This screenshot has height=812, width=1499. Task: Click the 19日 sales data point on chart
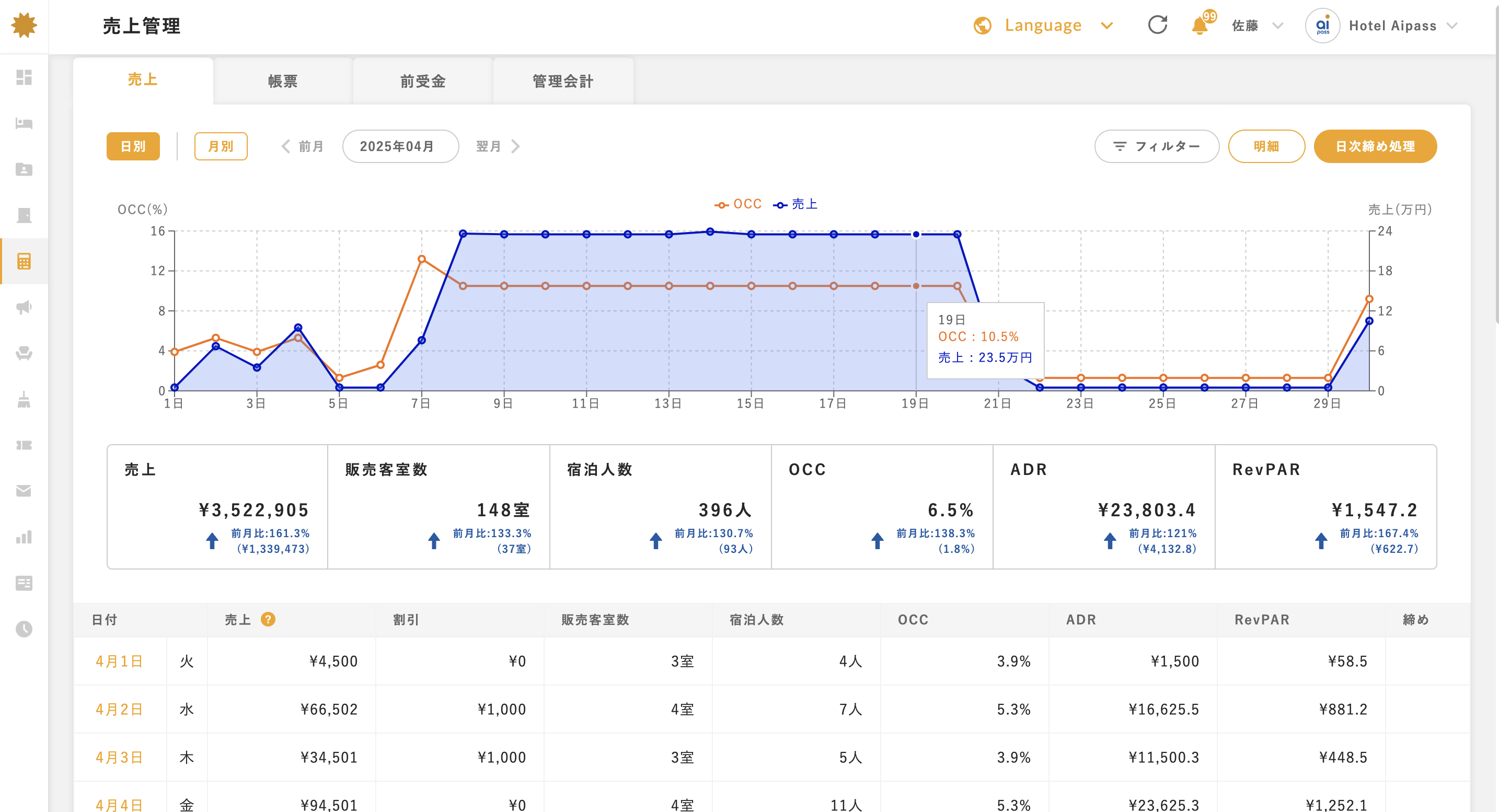point(916,235)
